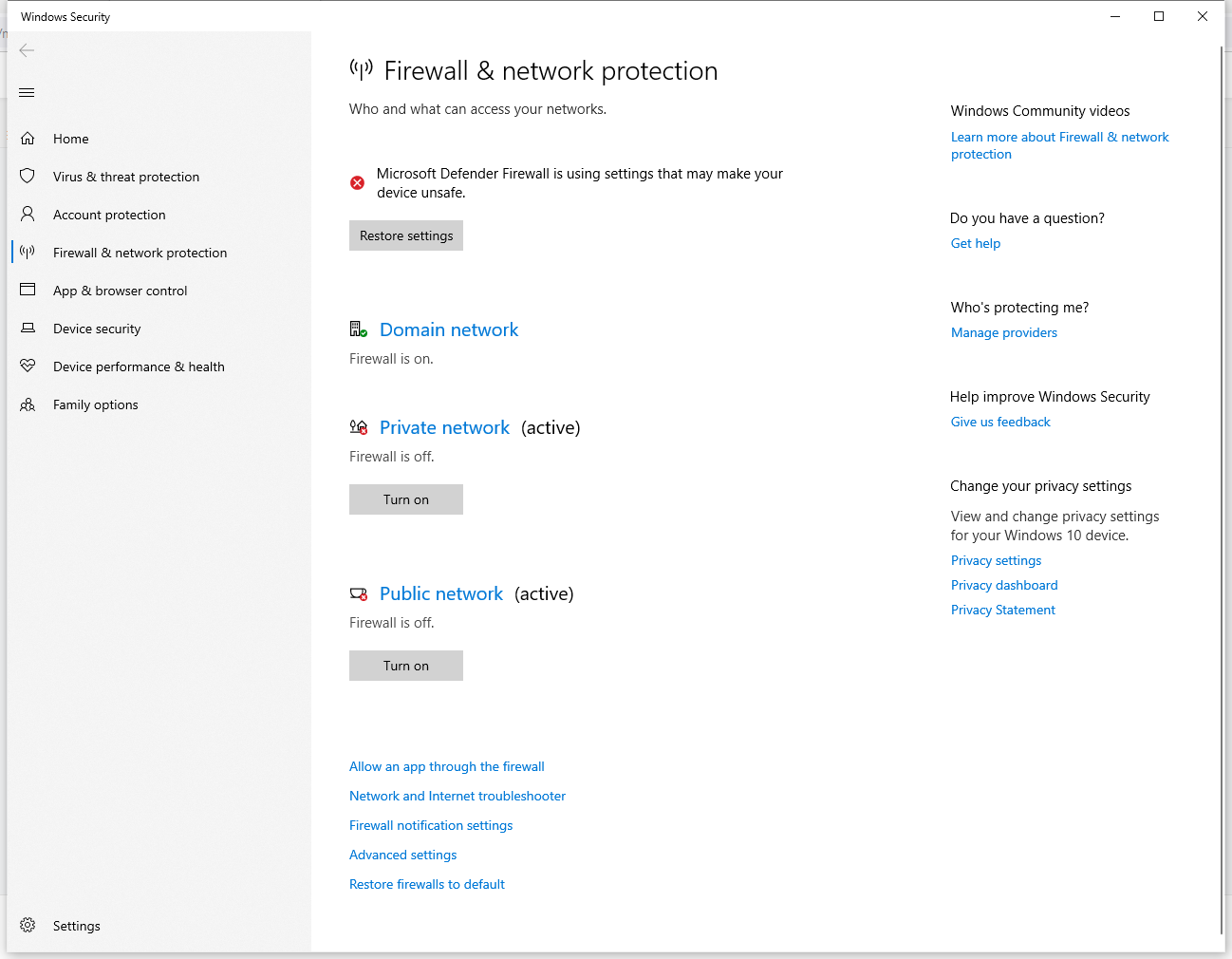Click the Home house icon
The width and height of the screenshot is (1232, 959).
[28, 139]
